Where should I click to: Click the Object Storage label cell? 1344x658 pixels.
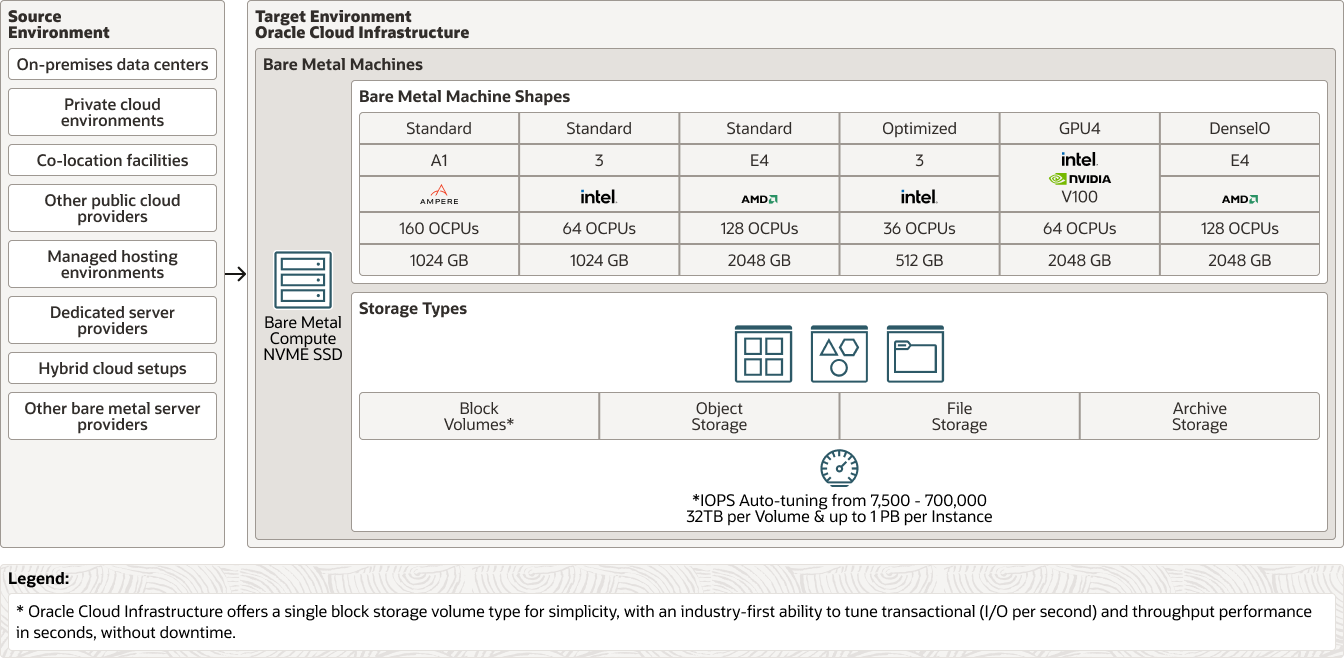(719, 416)
